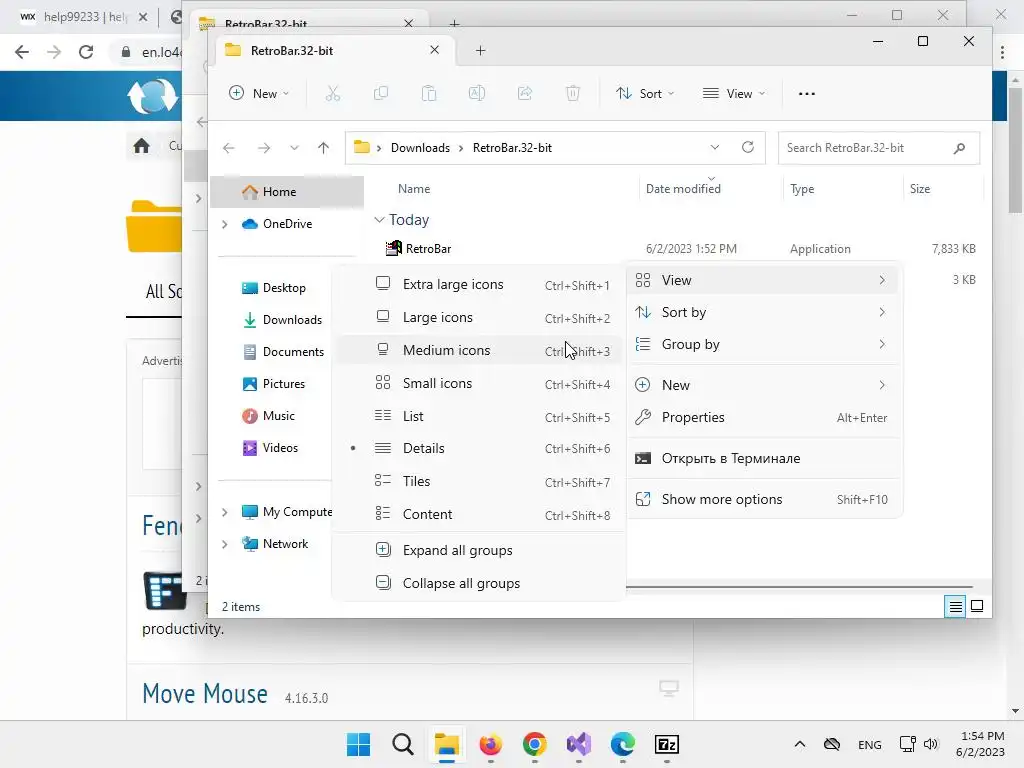The height and width of the screenshot is (768, 1024).
Task: Click File Explorer icon on taskbar
Action: click(447, 744)
